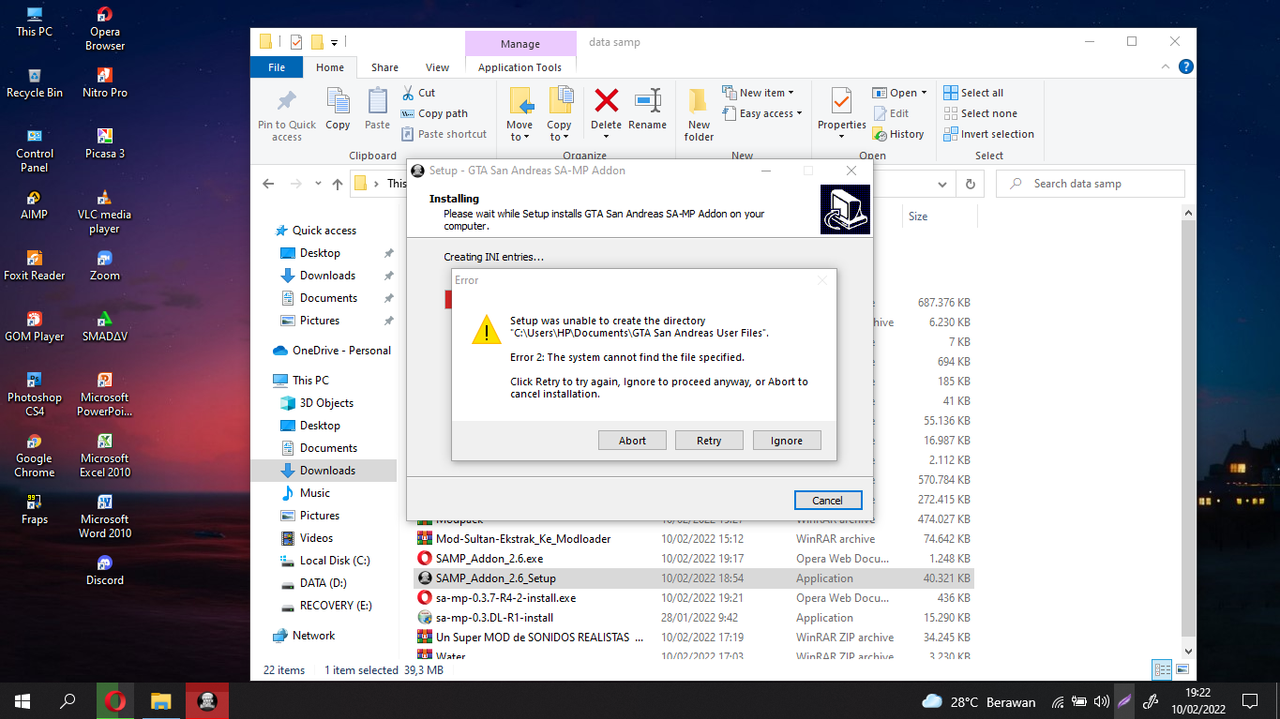Screen dimensions: 1280x719
Task: Select Desktop under Quick access
Action: [320, 253]
